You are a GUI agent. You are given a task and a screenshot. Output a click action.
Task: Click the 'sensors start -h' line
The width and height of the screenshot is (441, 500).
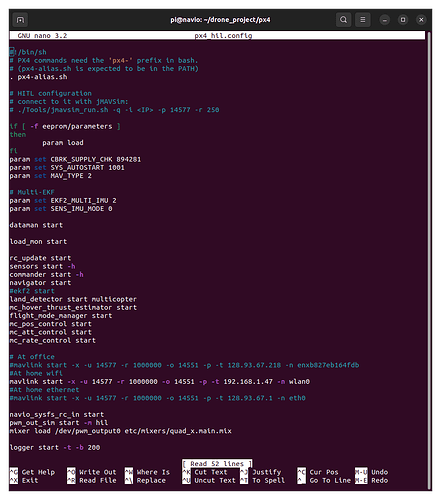(x=42, y=266)
